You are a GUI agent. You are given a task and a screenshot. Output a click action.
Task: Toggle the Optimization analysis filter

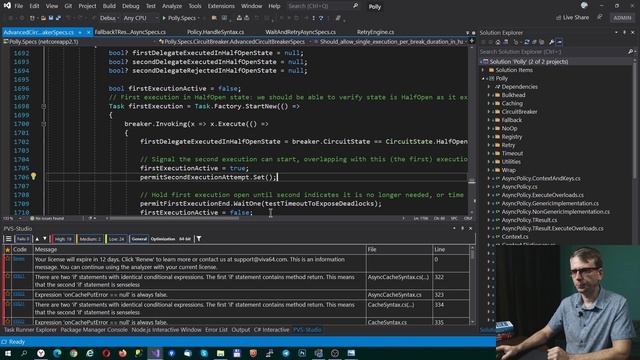163,239
